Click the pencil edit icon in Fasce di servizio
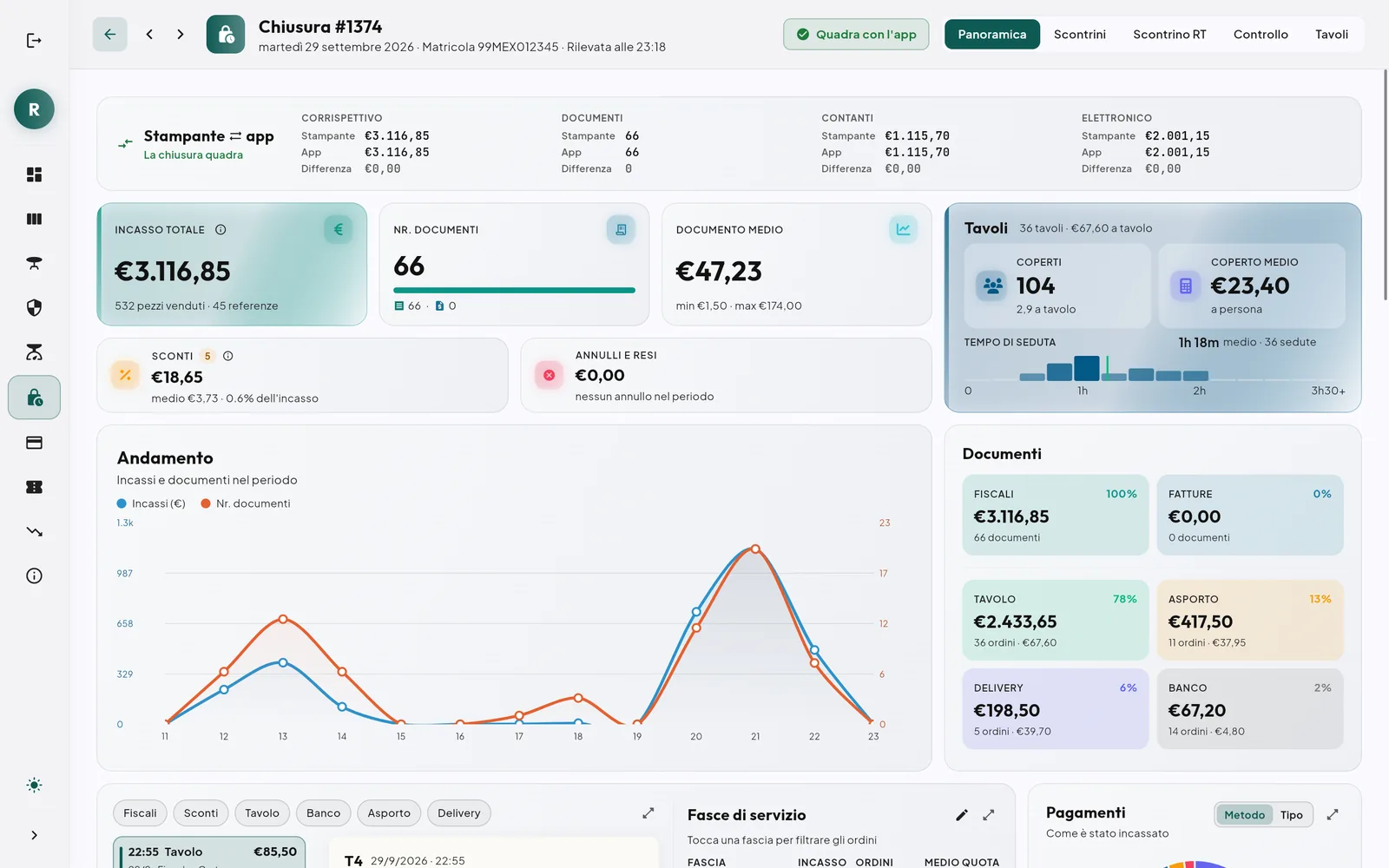The height and width of the screenshot is (868, 1389). pos(961,815)
